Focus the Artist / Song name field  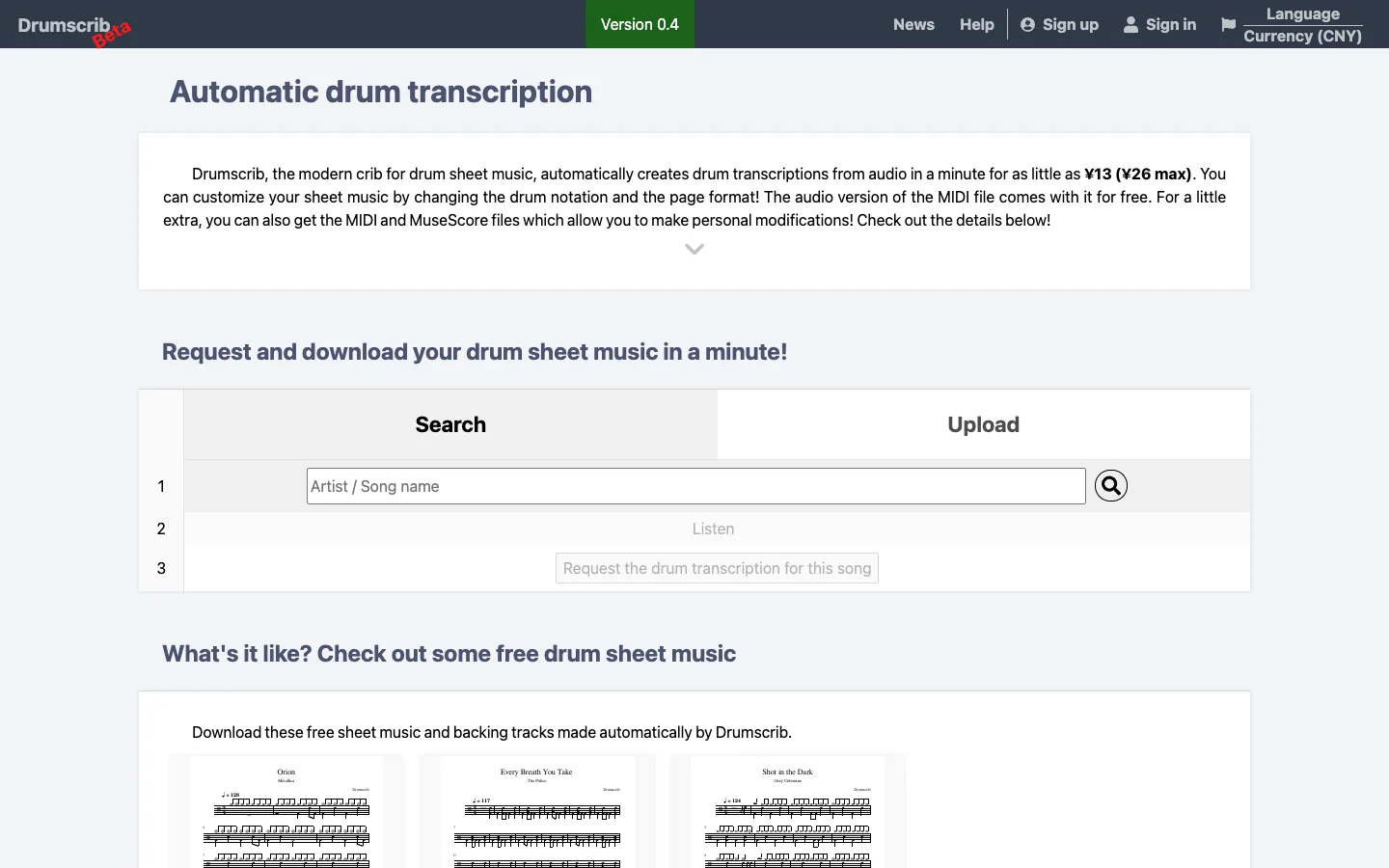tap(696, 486)
